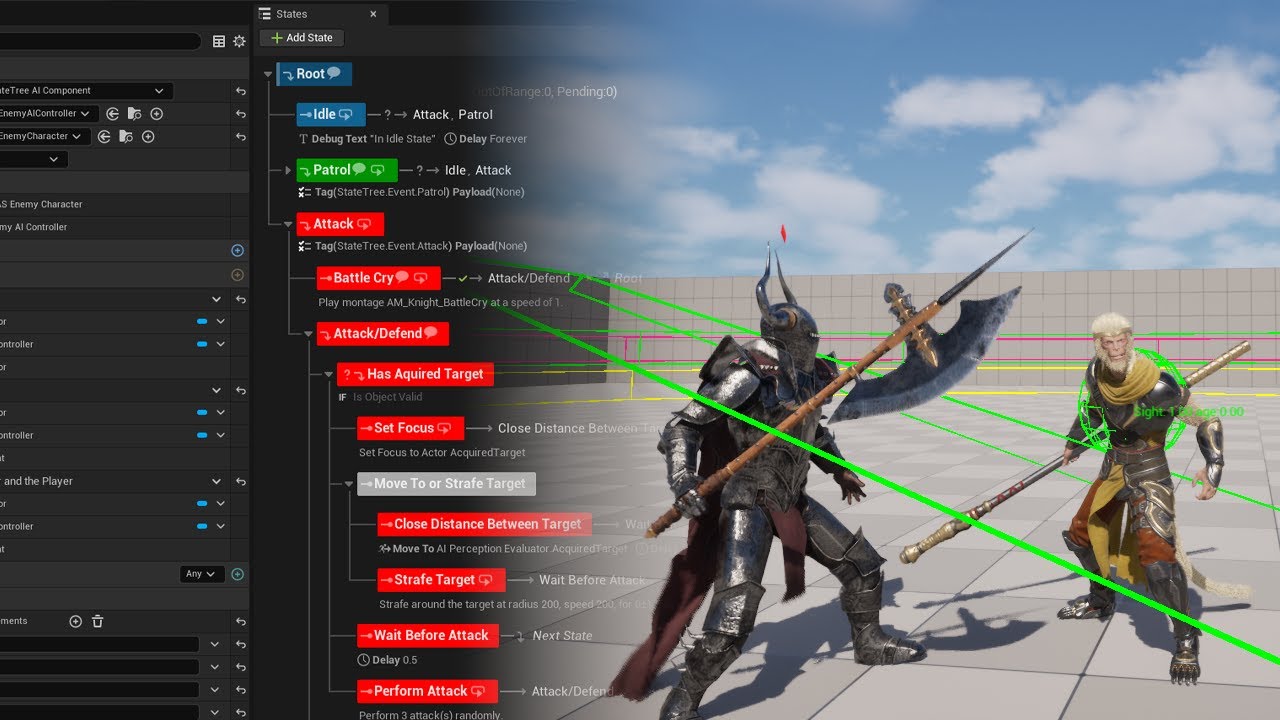Open the Any match dropdown
The width and height of the screenshot is (1280, 720).
[201, 574]
